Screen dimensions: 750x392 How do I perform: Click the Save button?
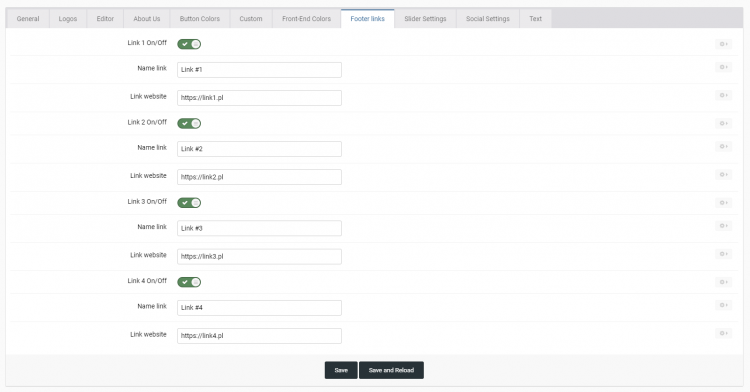(x=341, y=370)
